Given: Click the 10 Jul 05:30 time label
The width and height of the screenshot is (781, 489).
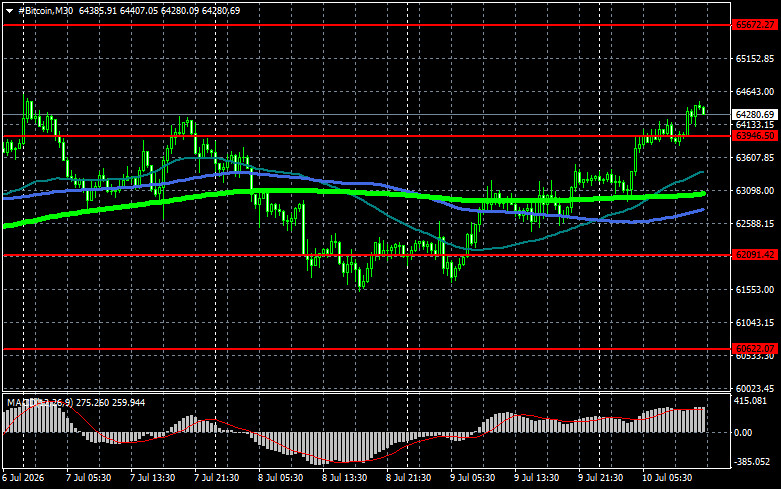Looking at the screenshot, I should [x=667, y=478].
